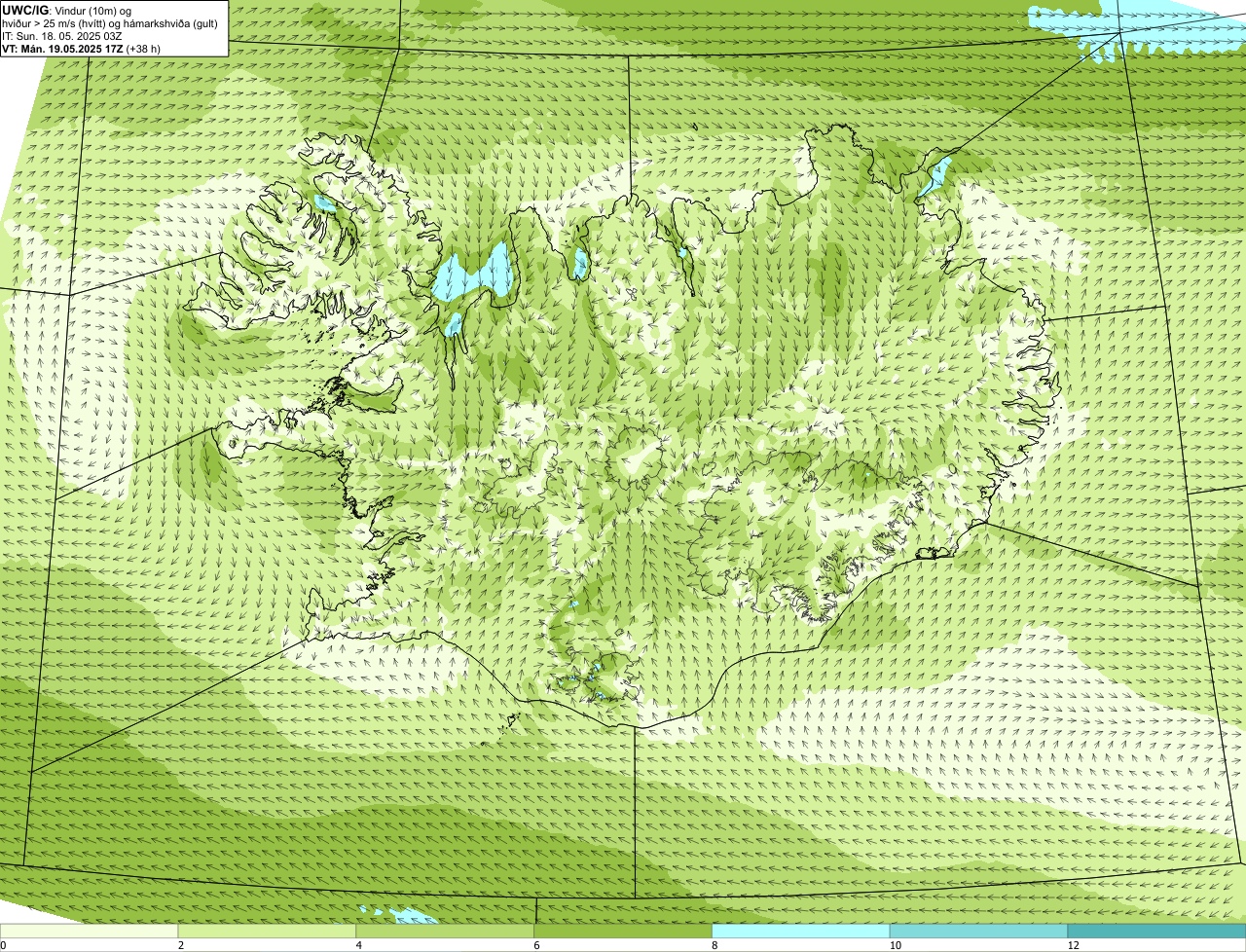Pick the teal legend segment above 12 m/s
The width and height of the screenshot is (1246, 952).
[1156, 931]
